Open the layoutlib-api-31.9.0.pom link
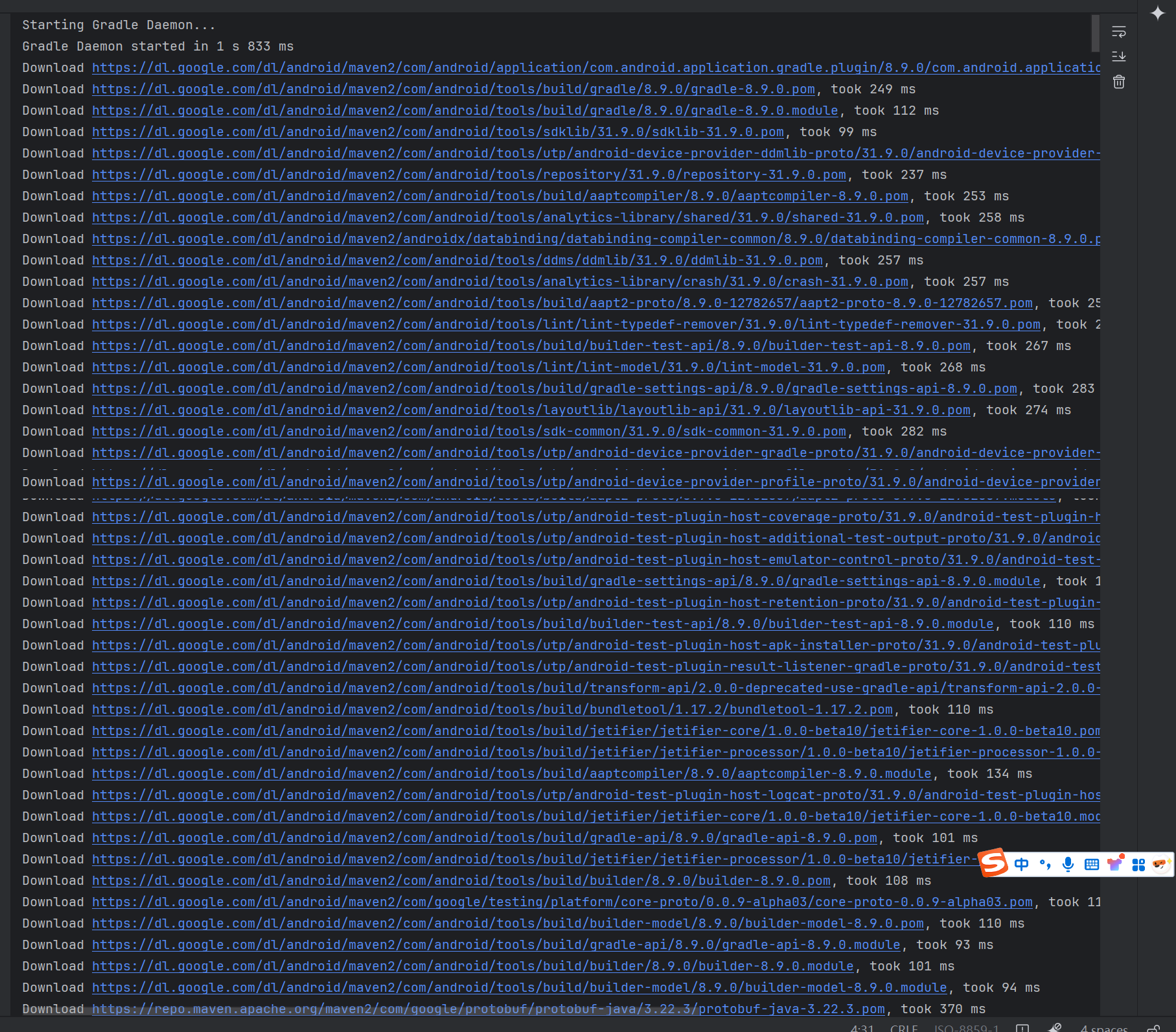Screen dimensions: 1176x1032 tap(531, 410)
